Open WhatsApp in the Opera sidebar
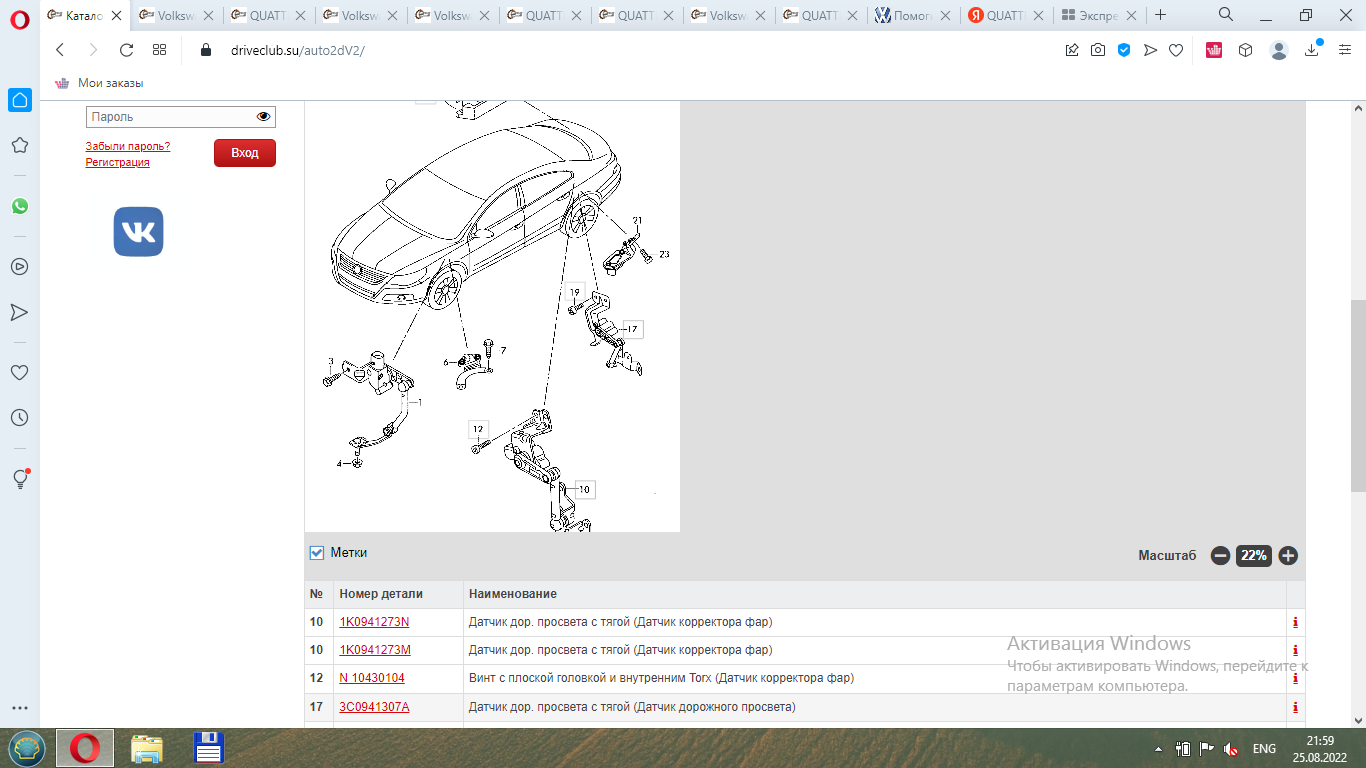The height and width of the screenshot is (768, 1366). [19, 206]
